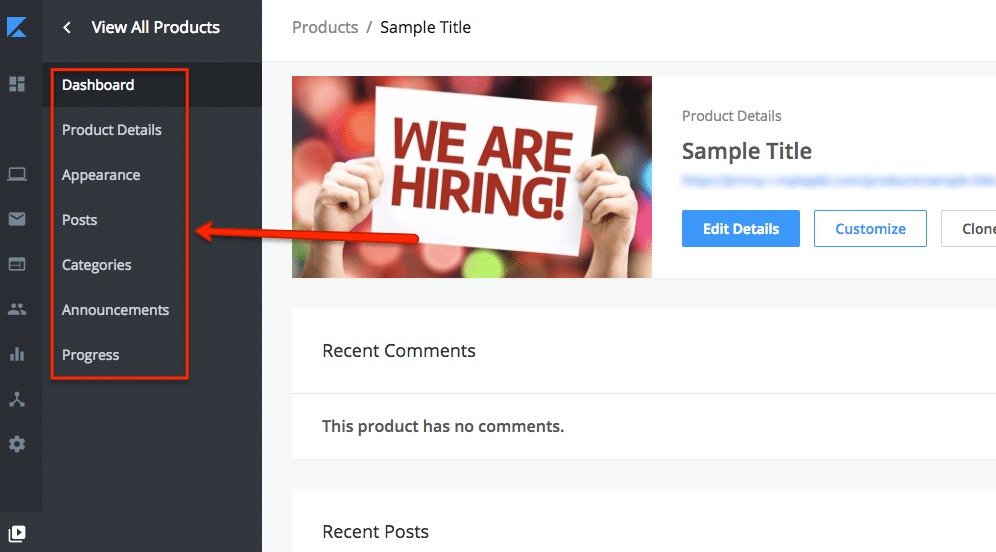Click the We Are Hiring product thumbnail

[x=472, y=177]
